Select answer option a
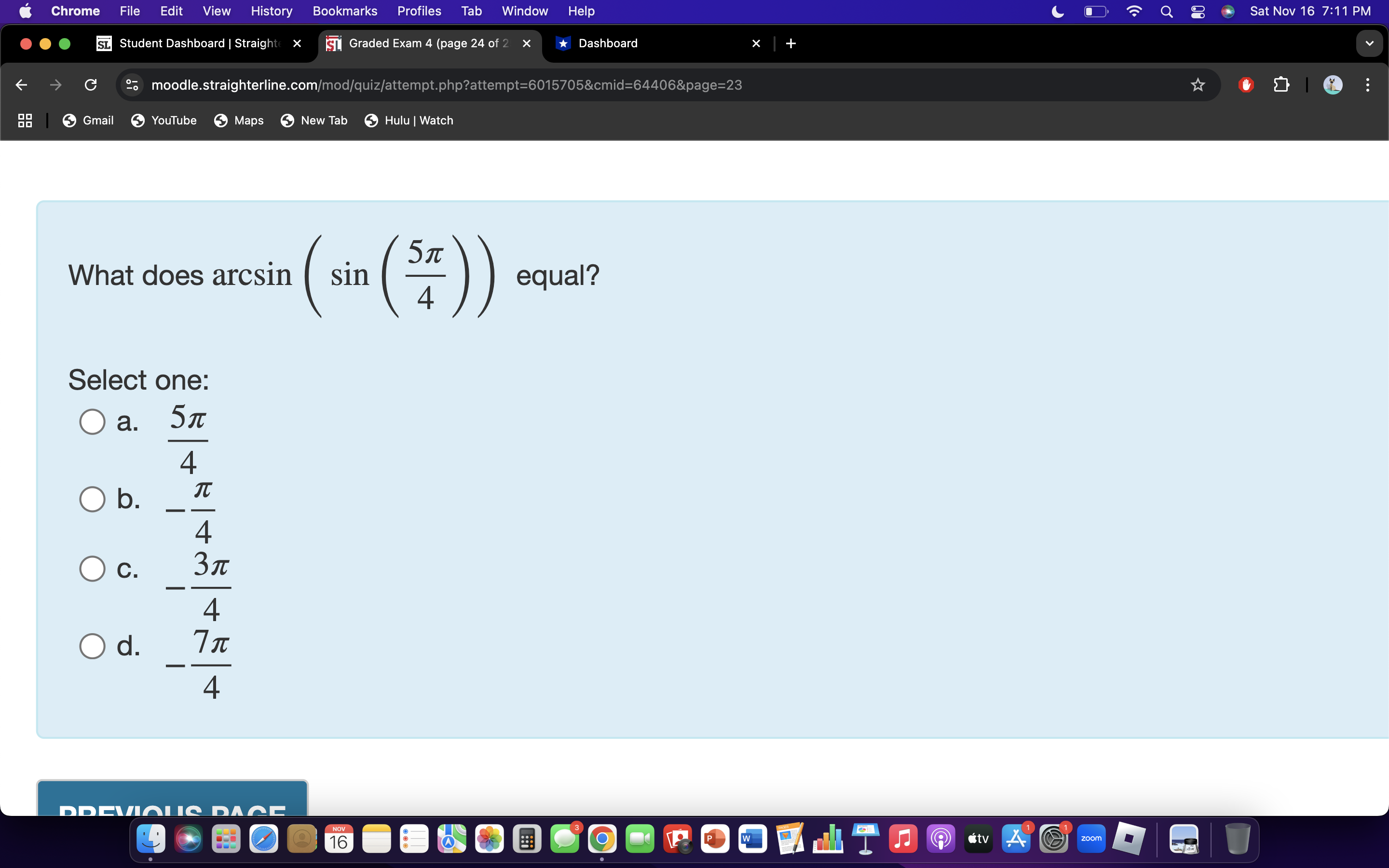Screen dimensions: 1389x868 92,421
